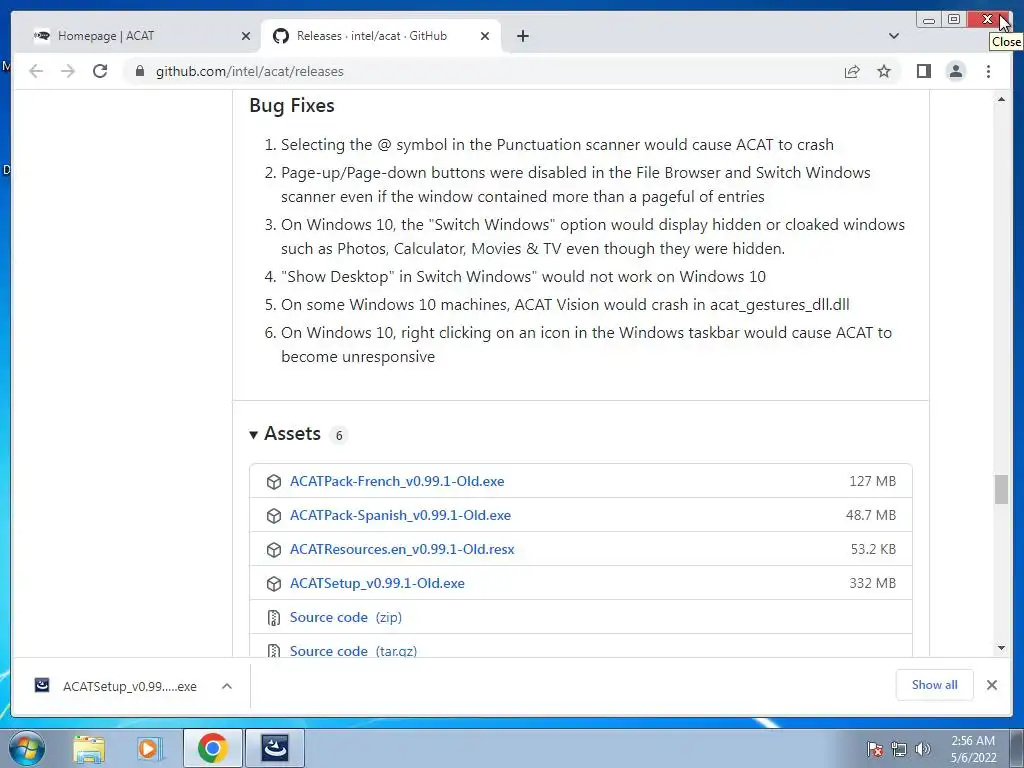Close the Releases intel/acat GitHub tab
The width and height of the screenshot is (1024, 768).
pos(485,36)
